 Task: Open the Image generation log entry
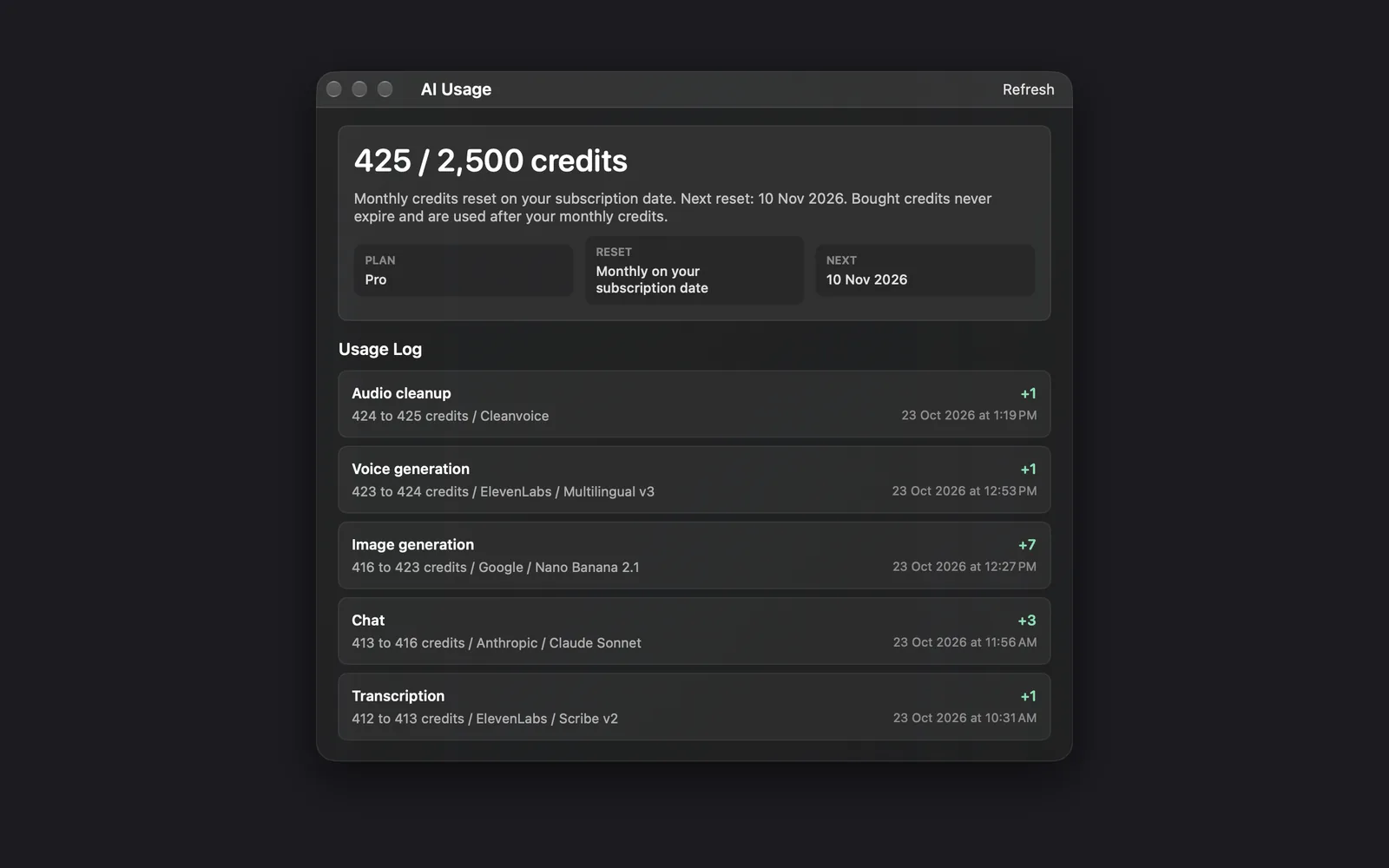694,556
